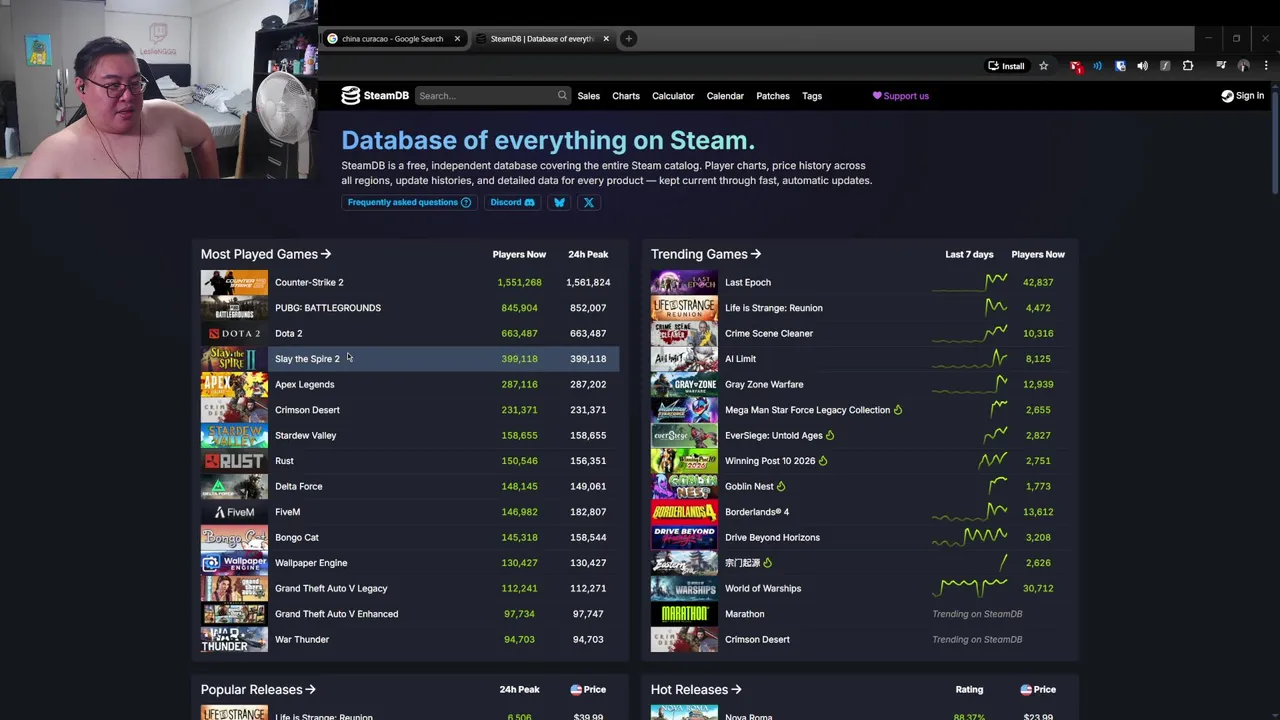The width and height of the screenshot is (1280, 720).
Task: Click the speaker volume extension icon
Action: 1142,66
